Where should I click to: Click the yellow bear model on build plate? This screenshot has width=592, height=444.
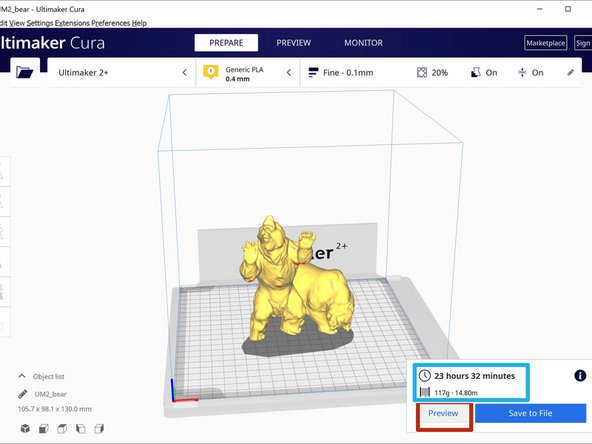297,280
